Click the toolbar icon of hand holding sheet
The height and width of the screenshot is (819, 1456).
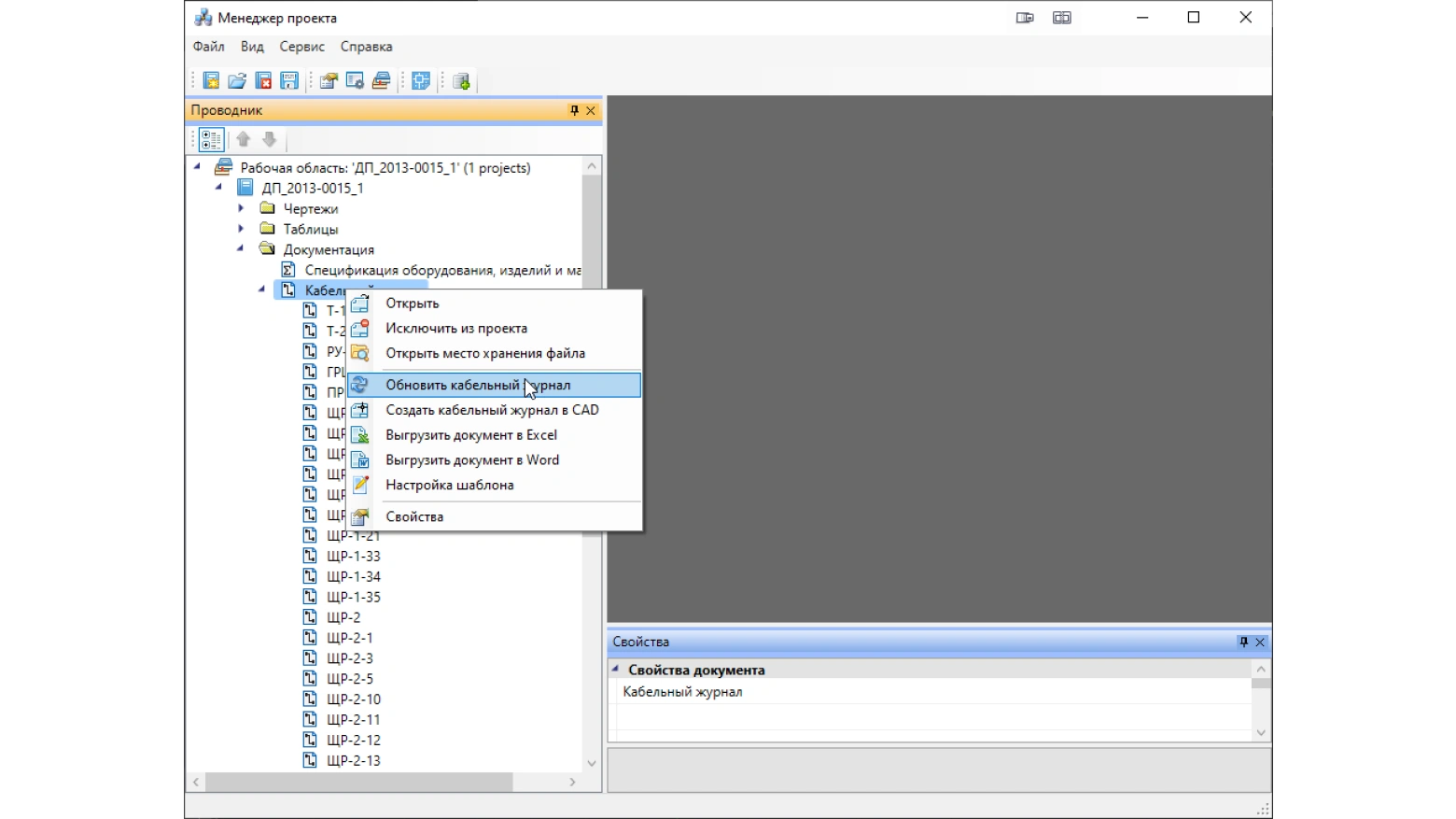(329, 81)
